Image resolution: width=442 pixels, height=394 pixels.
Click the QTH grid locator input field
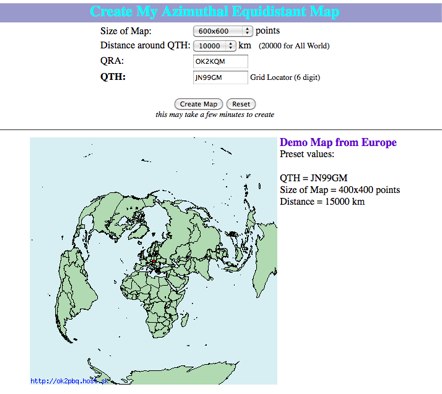[220, 77]
